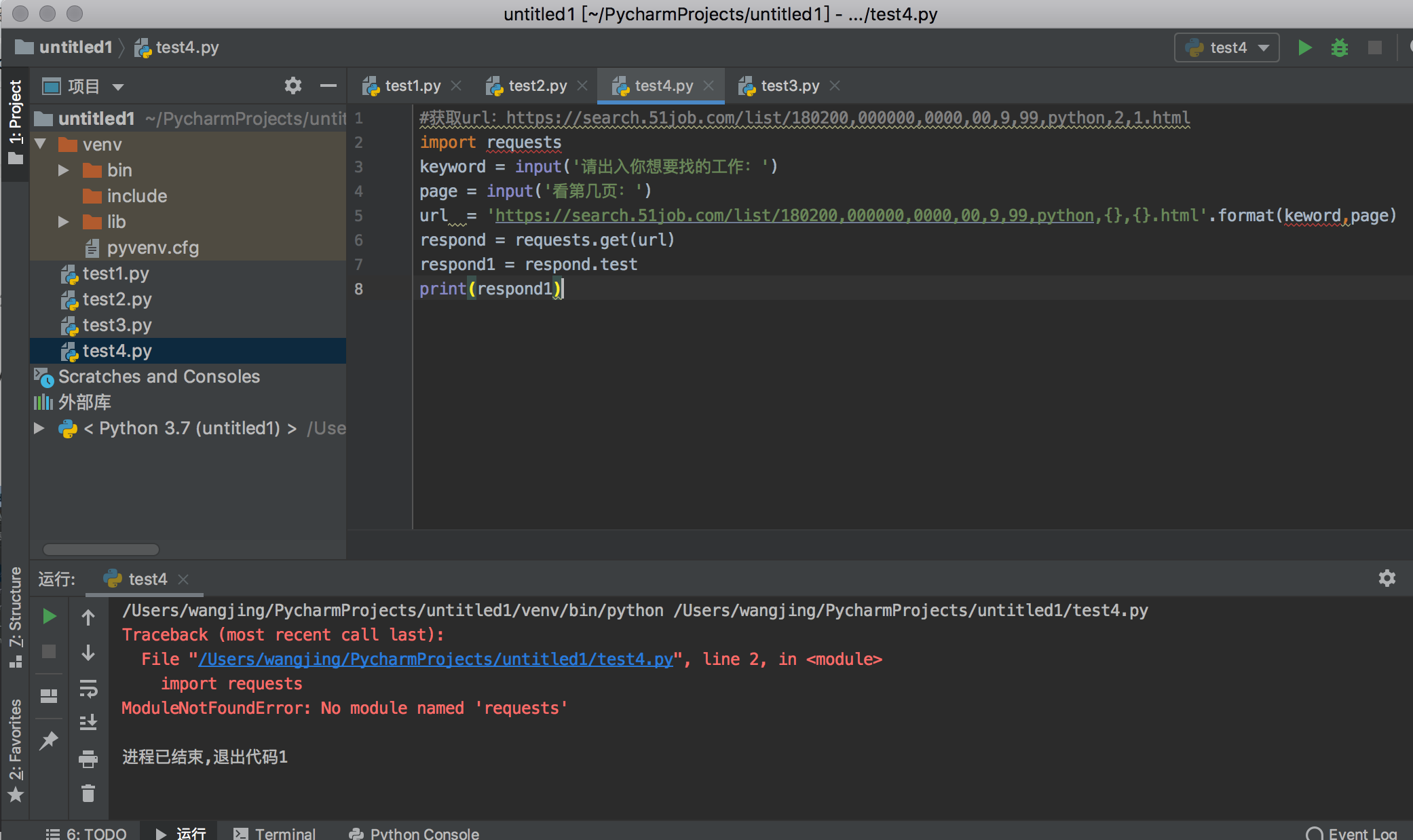Close the test1.py editor tab
This screenshot has width=1413, height=840.
pyautogui.click(x=456, y=85)
